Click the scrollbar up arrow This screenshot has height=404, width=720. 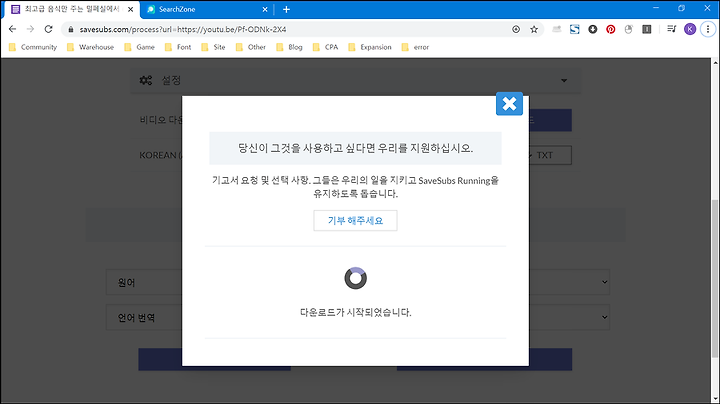coord(715,62)
